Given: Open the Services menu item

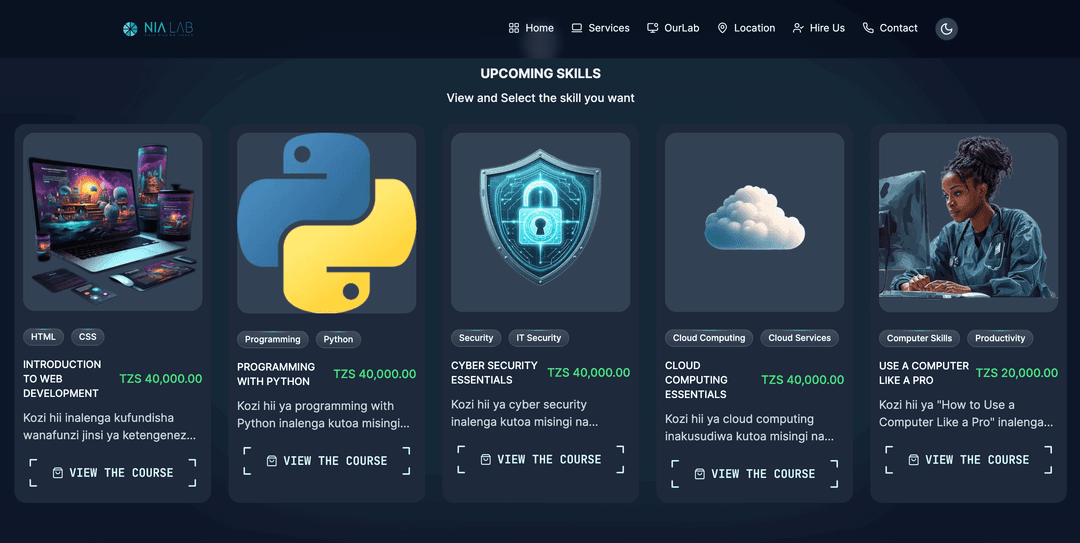Looking at the screenshot, I should (x=600, y=28).
